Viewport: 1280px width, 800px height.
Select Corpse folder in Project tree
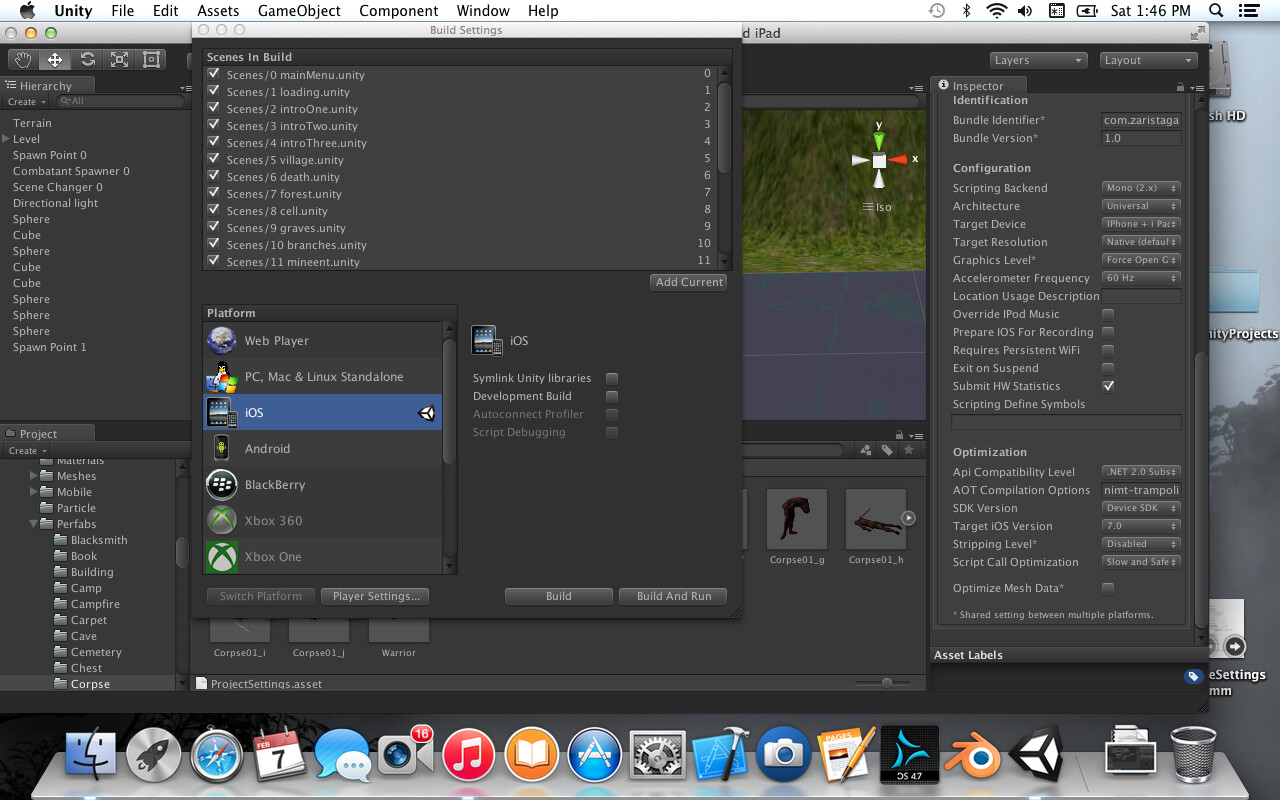[x=90, y=684]
